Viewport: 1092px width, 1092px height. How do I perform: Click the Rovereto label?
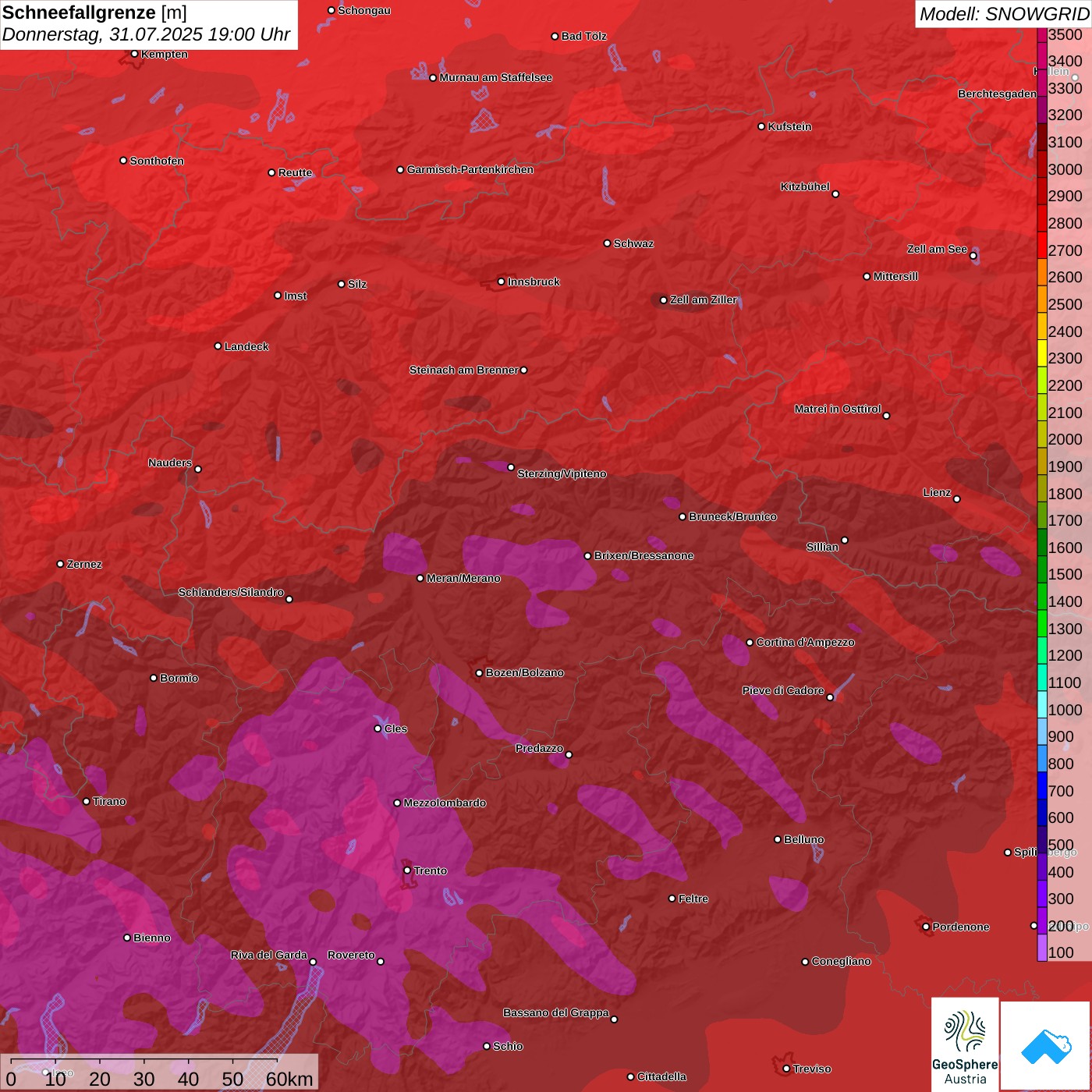coord(351,955)
